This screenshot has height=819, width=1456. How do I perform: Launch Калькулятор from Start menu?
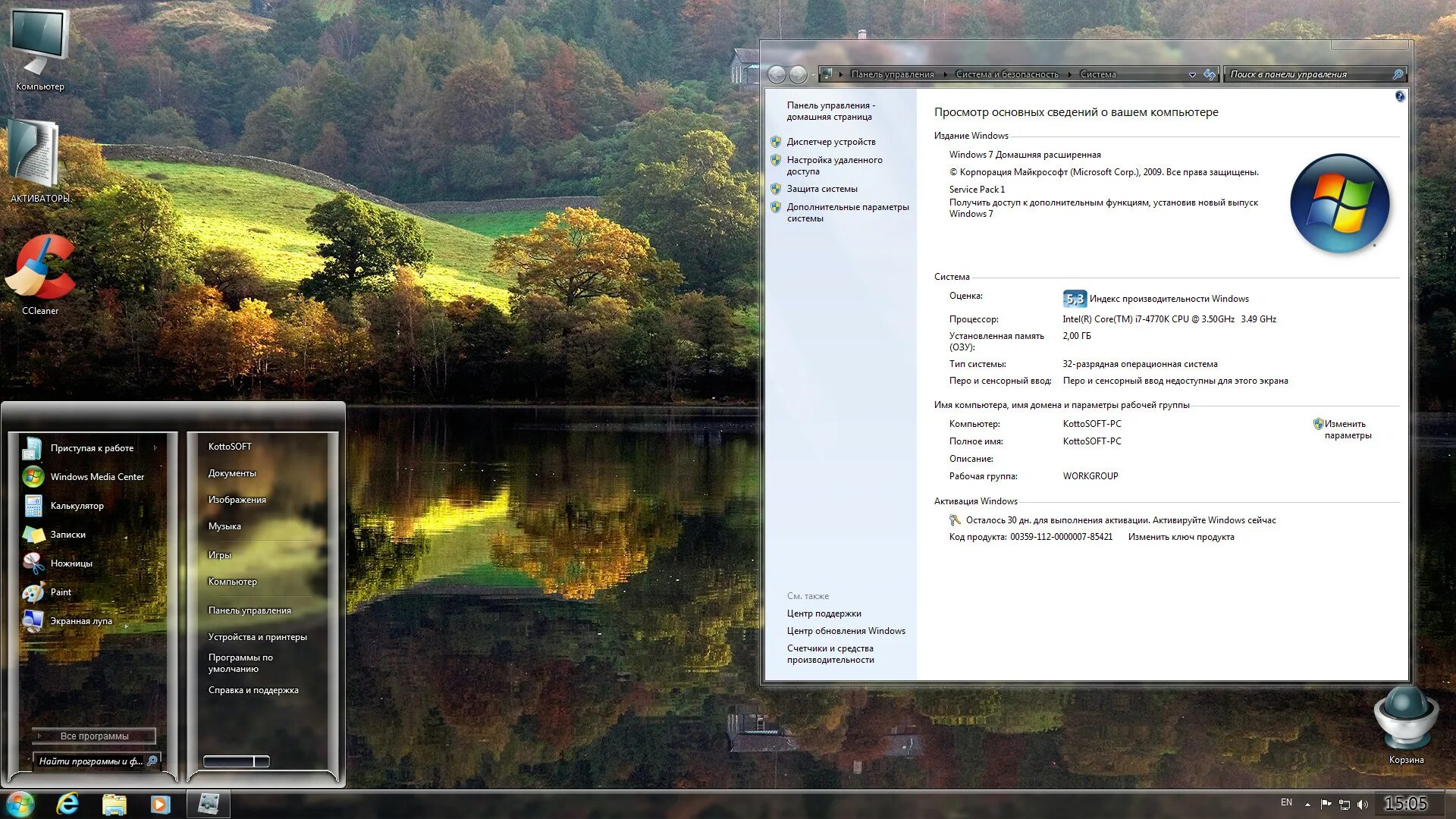(77, 506)
